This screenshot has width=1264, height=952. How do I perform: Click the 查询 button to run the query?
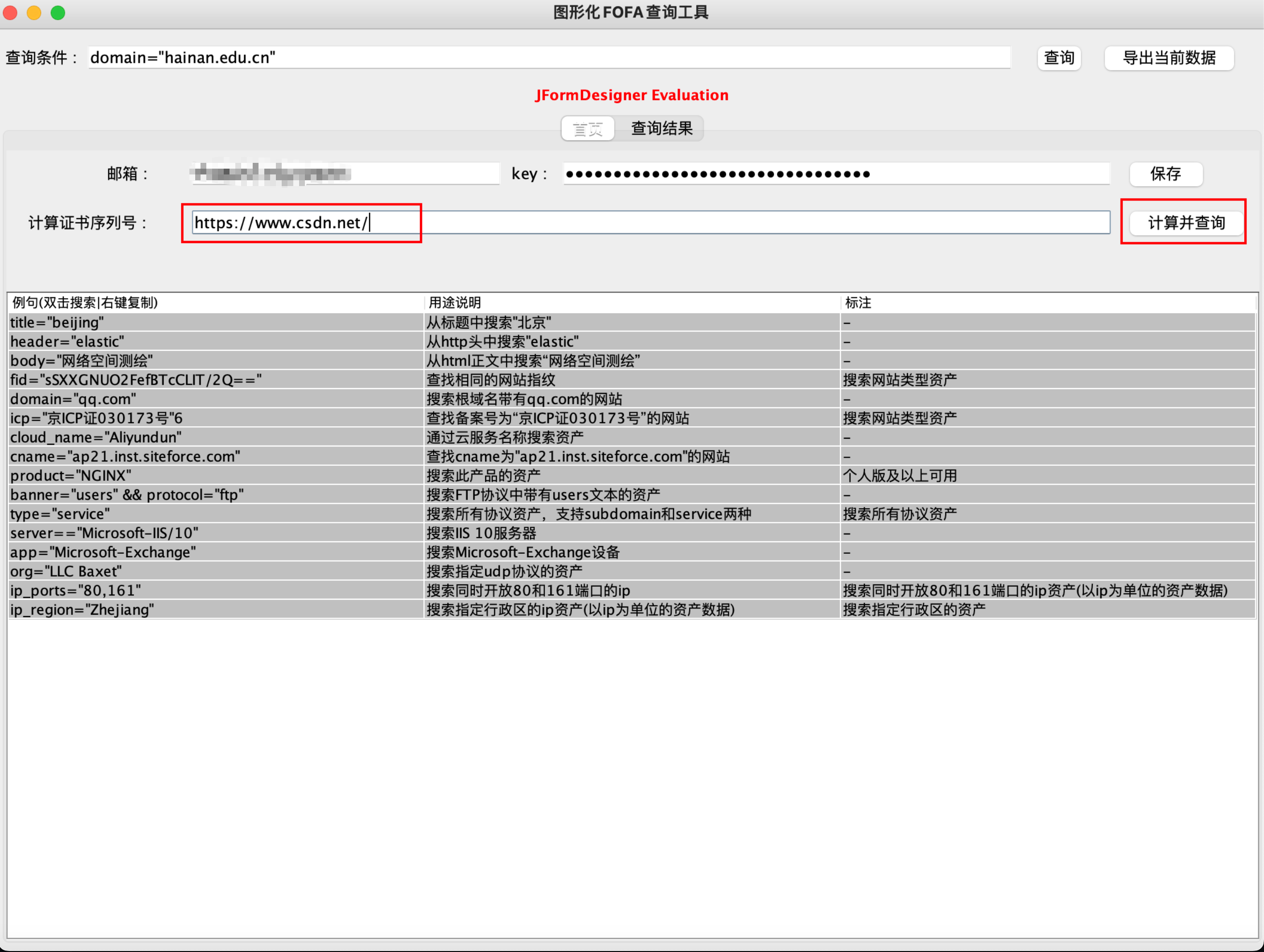1059,58
